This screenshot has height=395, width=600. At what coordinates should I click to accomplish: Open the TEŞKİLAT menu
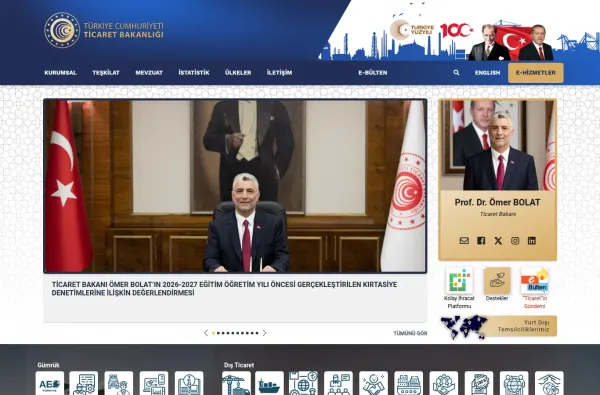pyautogui.click(x=106, y=73)
